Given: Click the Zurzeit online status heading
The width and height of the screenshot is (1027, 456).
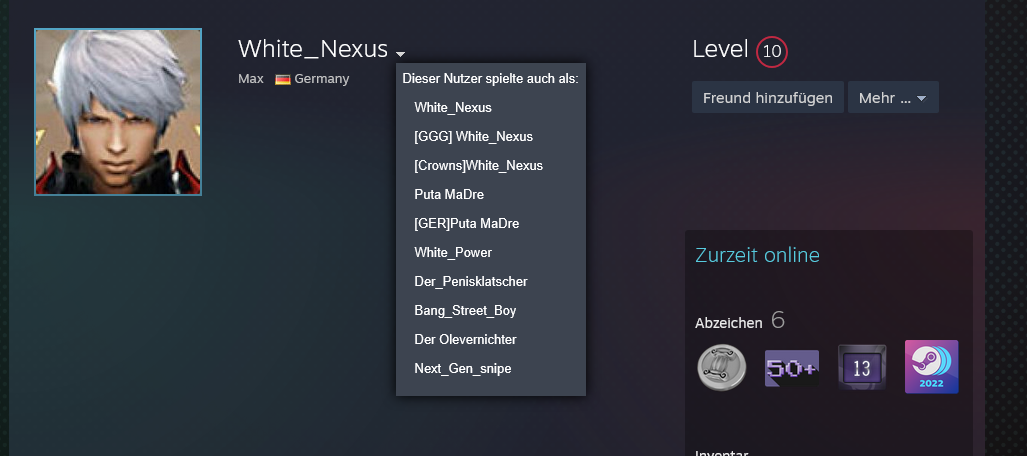Looking at the screenshot, I should pyautogui.click(x=757, y=255).
